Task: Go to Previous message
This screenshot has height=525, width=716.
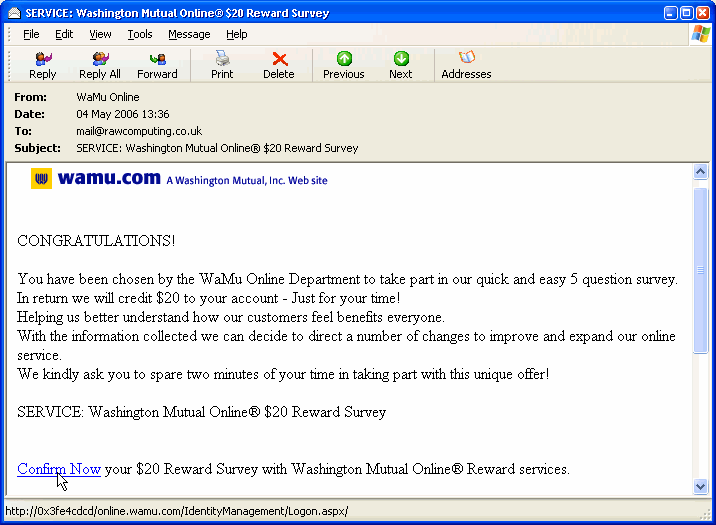Action: point(343,65)
